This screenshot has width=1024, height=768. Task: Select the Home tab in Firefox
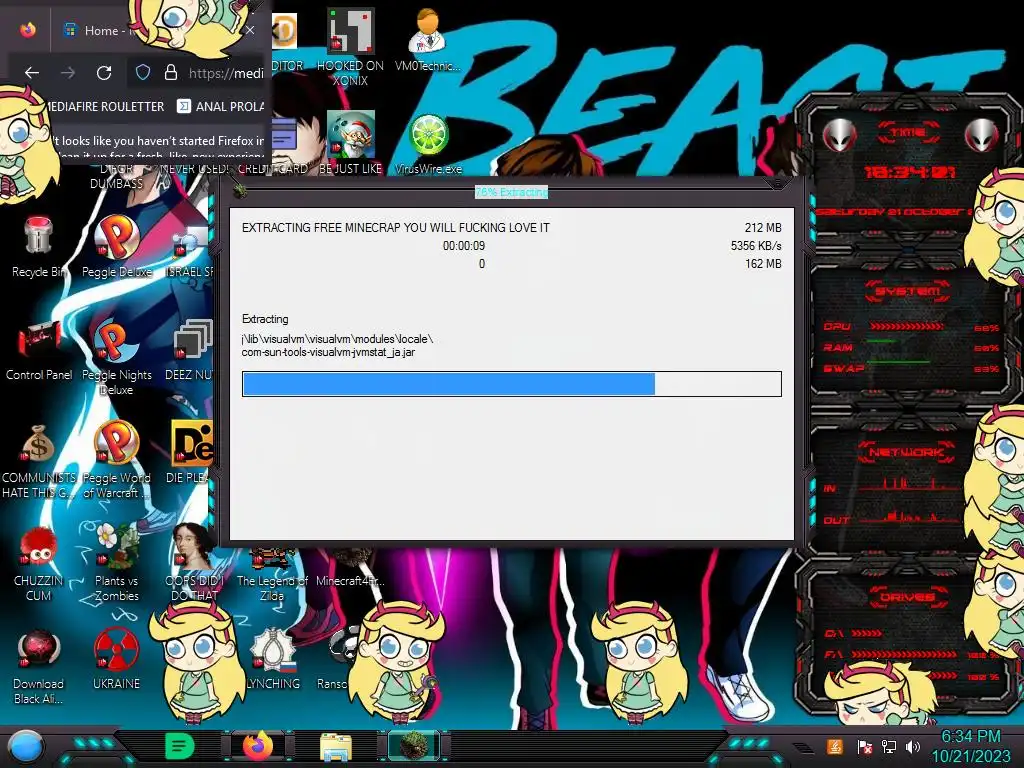98,30
